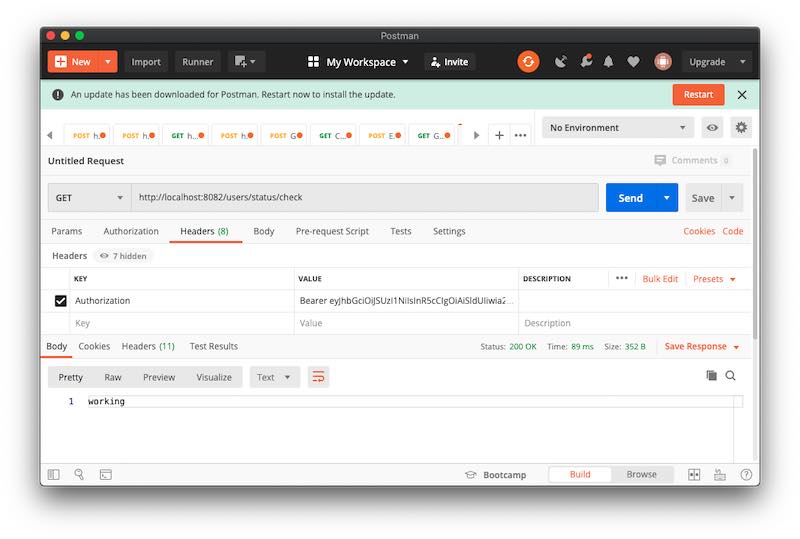Open the notifications bell icon
800x539 pixels.
608,62
